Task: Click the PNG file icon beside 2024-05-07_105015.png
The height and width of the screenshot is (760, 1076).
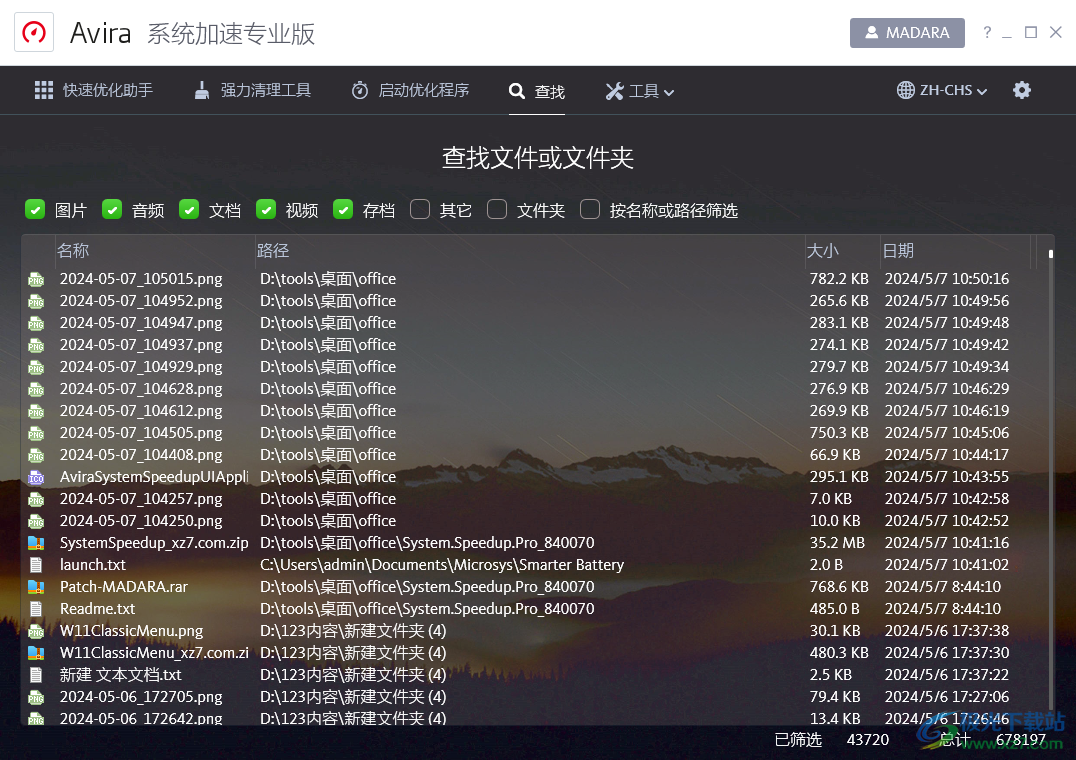Action: pyautogui.click(x=38, y=278)
